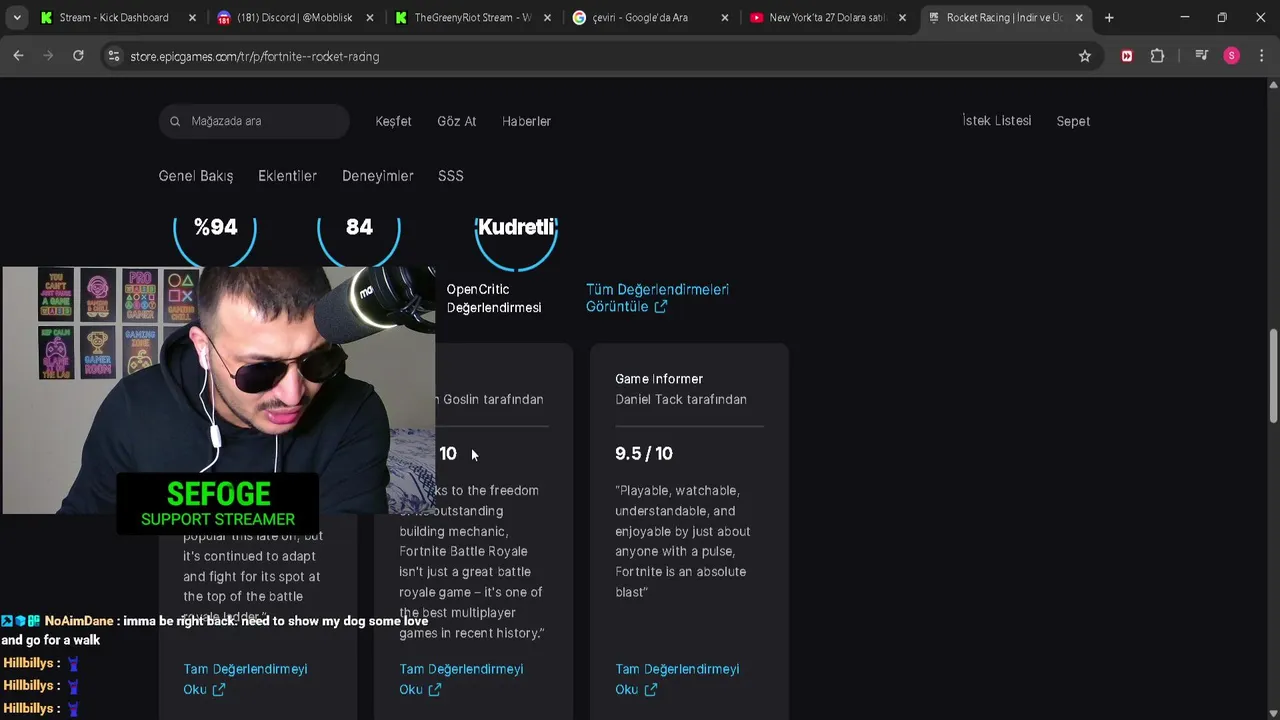Select the Deneyimler tab

[x=378, y=176]
